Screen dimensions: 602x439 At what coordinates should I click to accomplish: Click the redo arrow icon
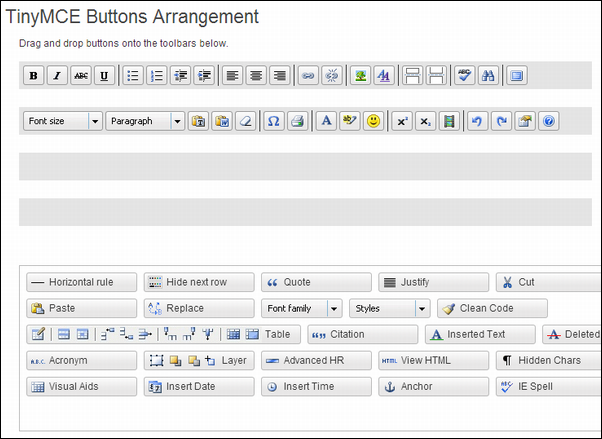pyautogui.click(x=501, y=121)
